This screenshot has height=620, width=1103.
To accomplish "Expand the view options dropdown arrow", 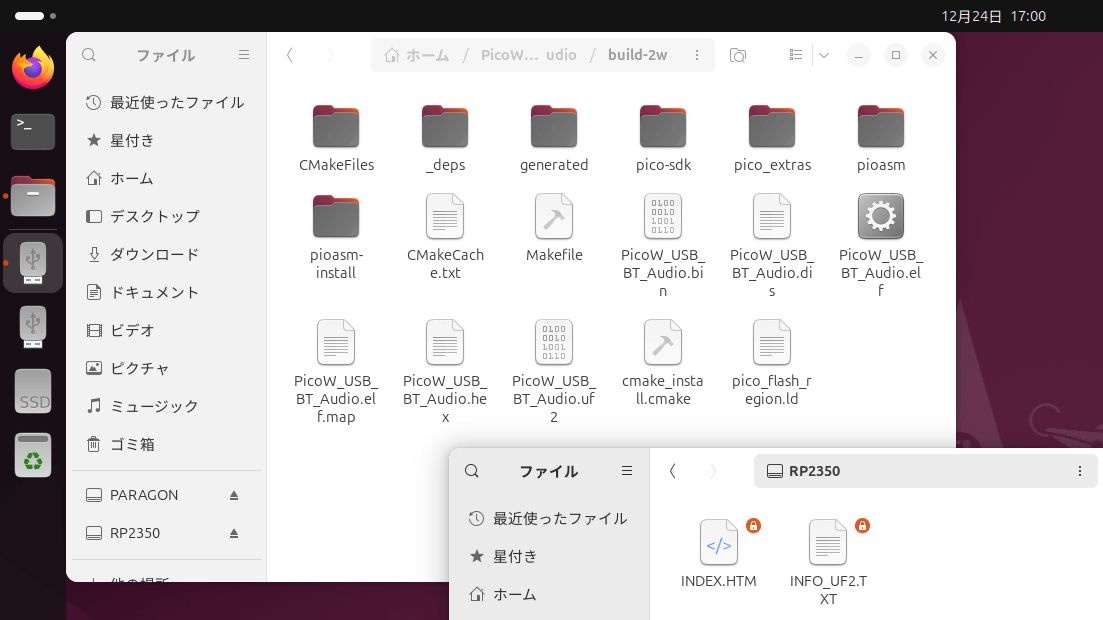I will click(824, 55).
